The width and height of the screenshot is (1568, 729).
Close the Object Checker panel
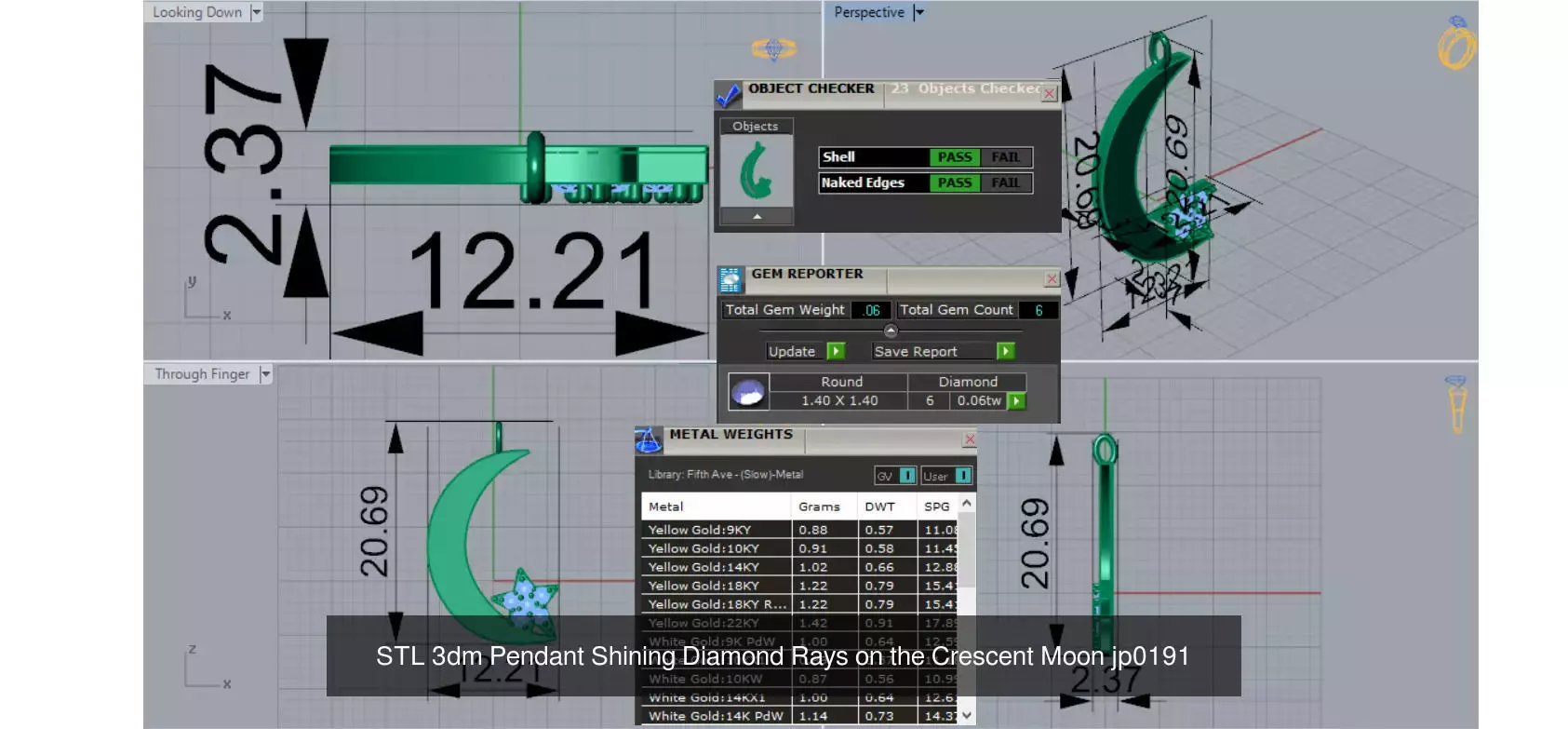pyautogui.click(x=1050, y=93)
